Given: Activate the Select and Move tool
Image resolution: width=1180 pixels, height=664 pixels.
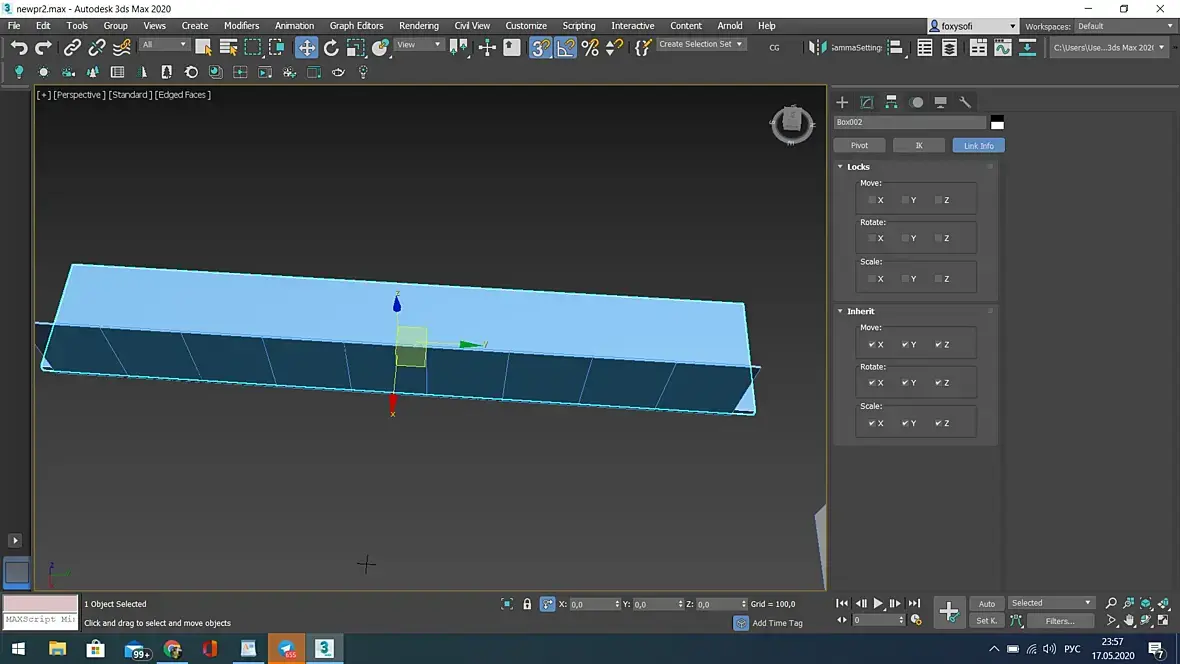Looking at the screenshot, I should pyautogui.click(x=306, y=47).
